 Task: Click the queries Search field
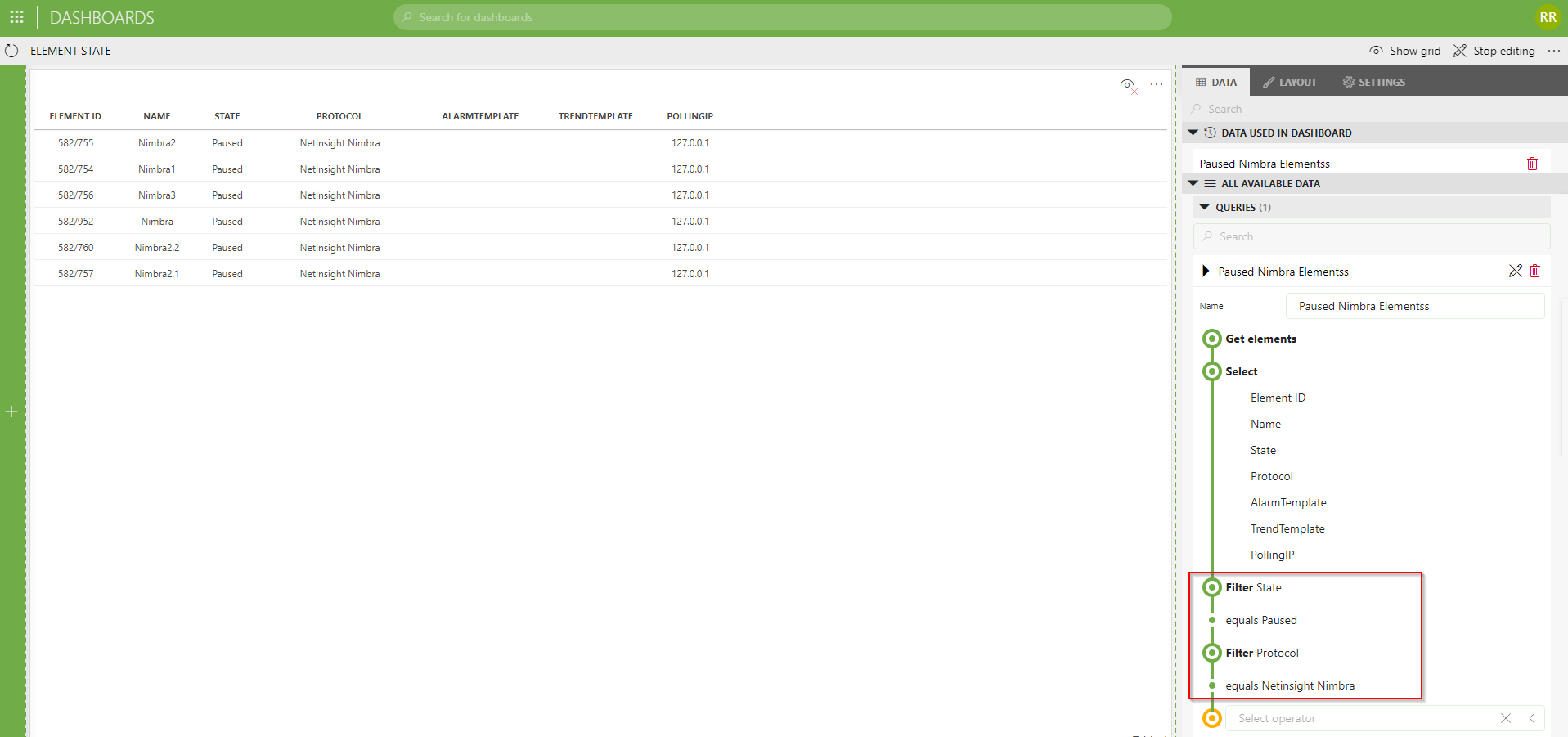click(1372, 236)
